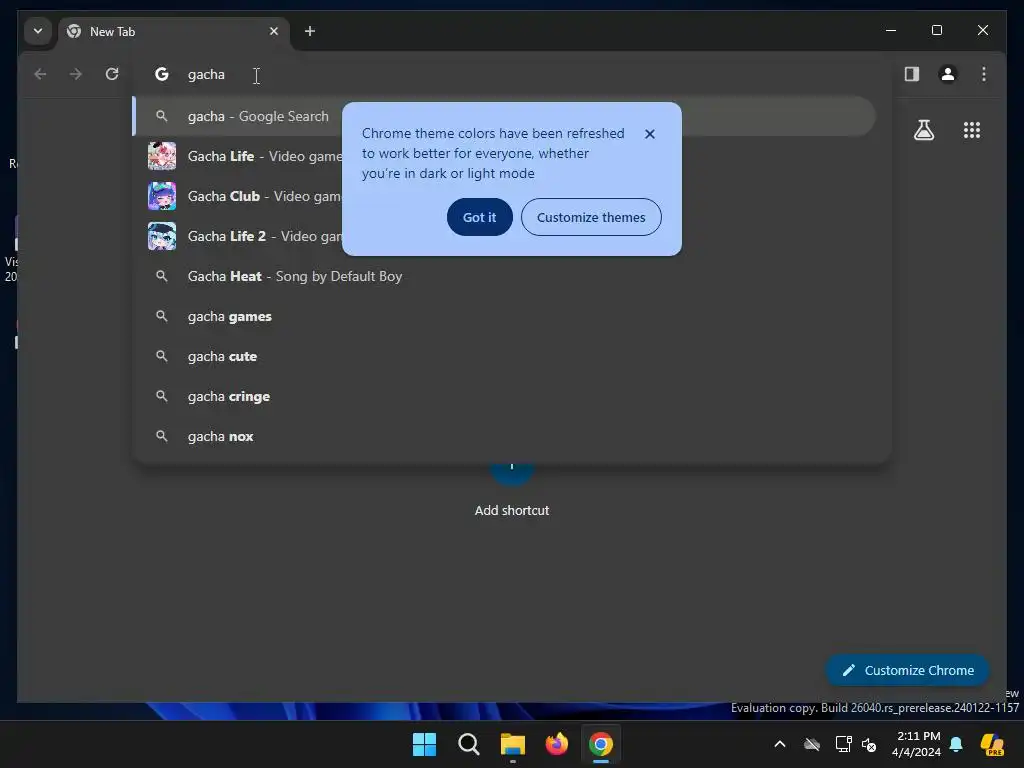Expand the hidden system tray icons
This screenshot has height=768, width=1024.
pos(780,744)
